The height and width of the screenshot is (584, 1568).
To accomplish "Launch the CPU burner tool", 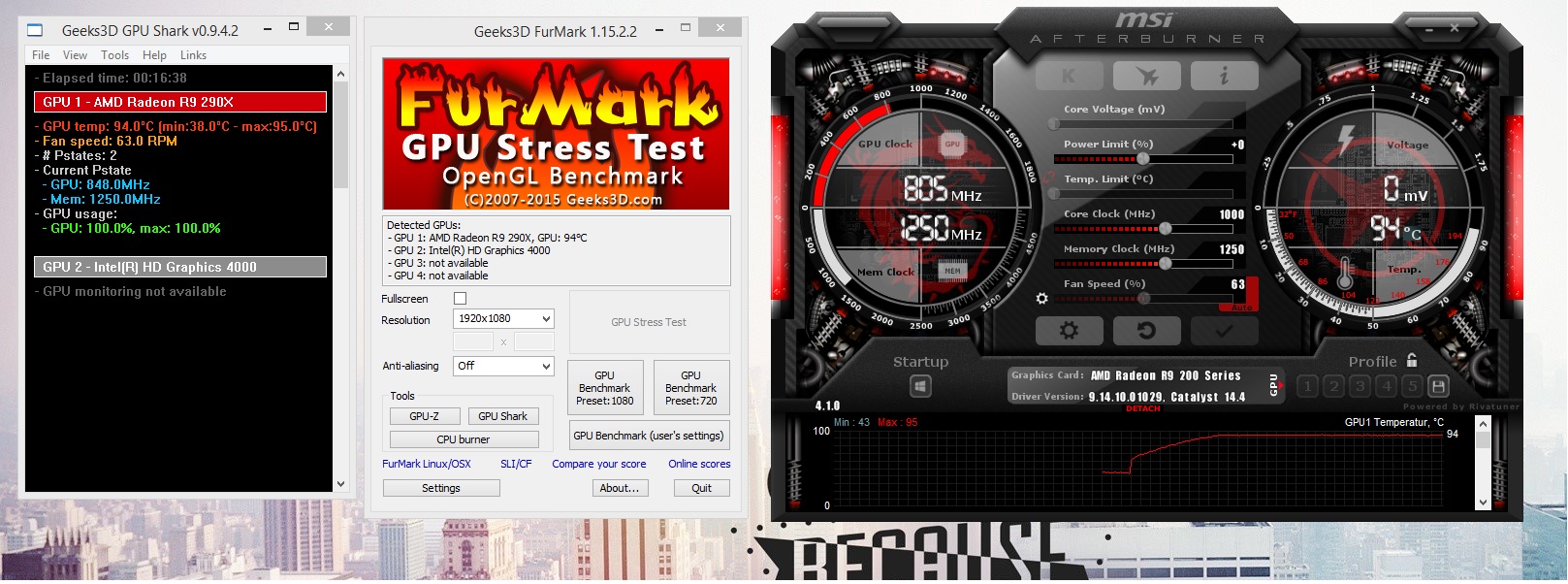I will coord(464,439).
